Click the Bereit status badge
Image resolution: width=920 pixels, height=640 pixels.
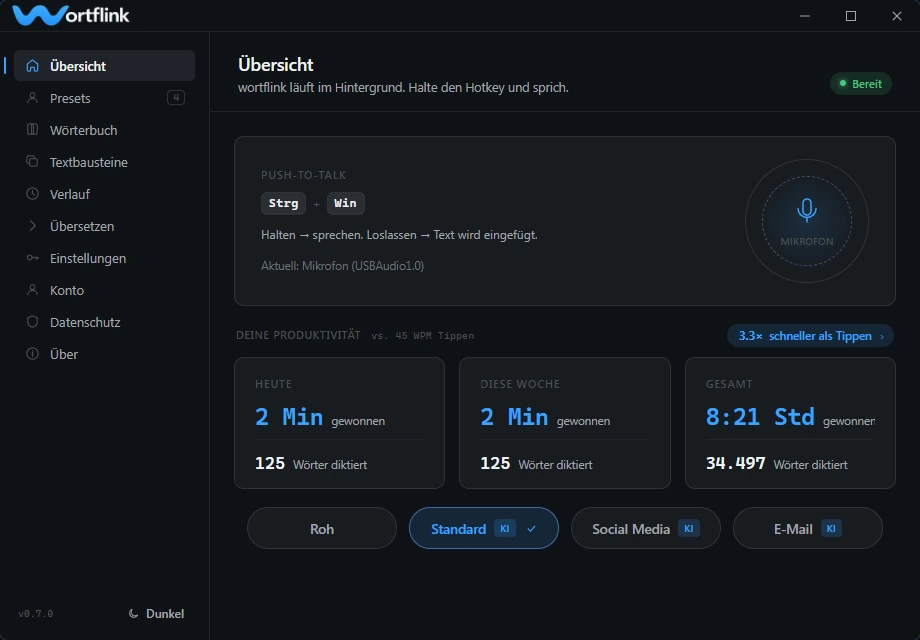coord(861,83)
